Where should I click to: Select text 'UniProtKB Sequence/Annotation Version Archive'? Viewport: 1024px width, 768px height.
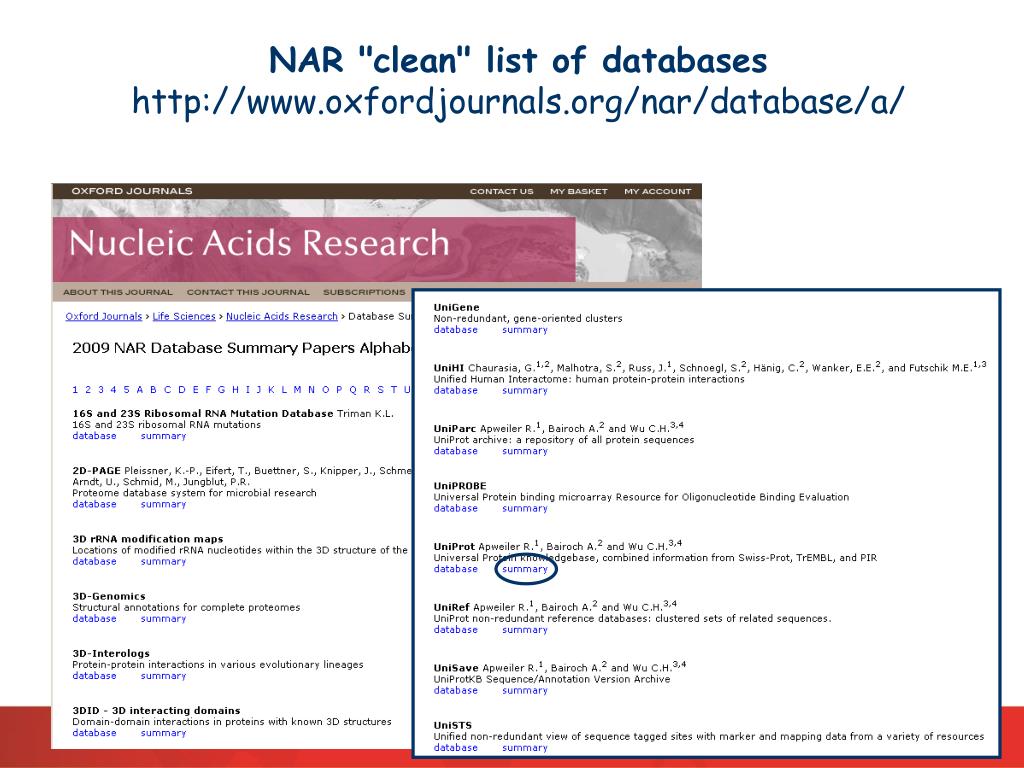coord(552,679)
